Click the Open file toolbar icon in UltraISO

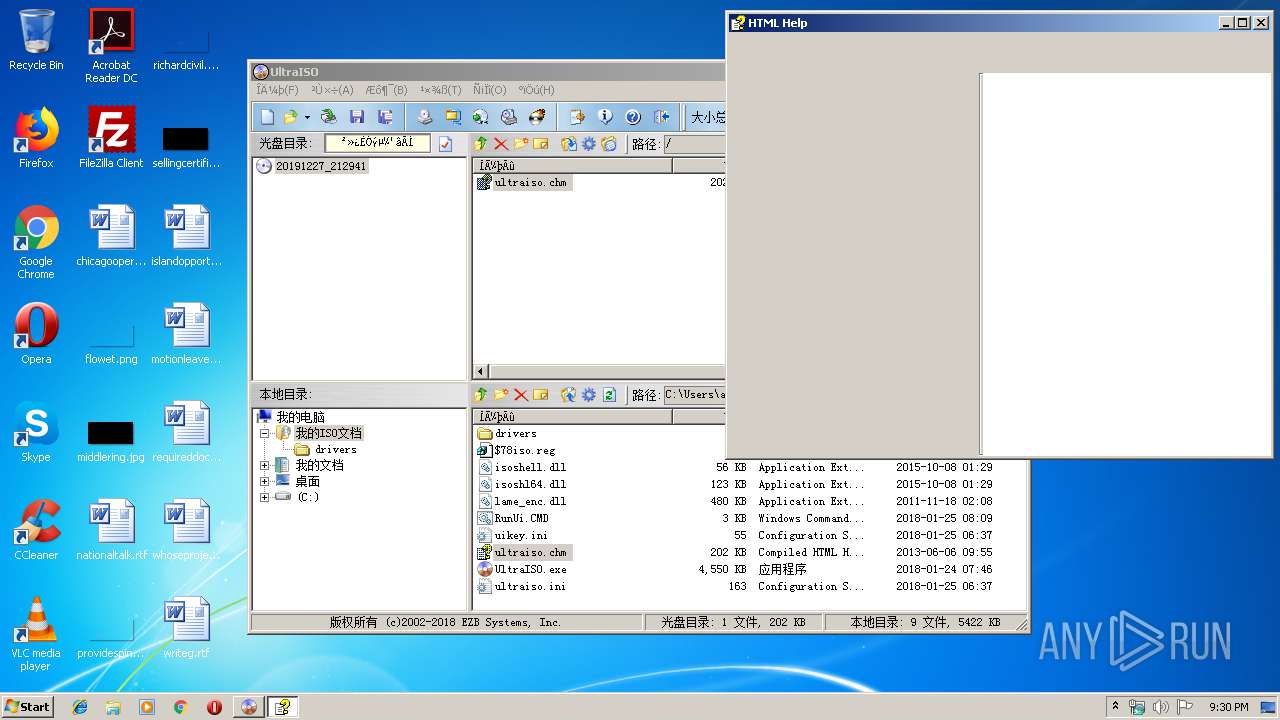point(291,117)
